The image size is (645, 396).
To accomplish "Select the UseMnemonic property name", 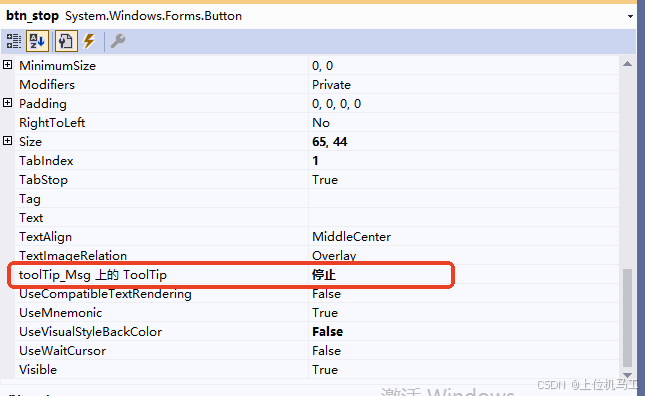I will coord(60,313).
